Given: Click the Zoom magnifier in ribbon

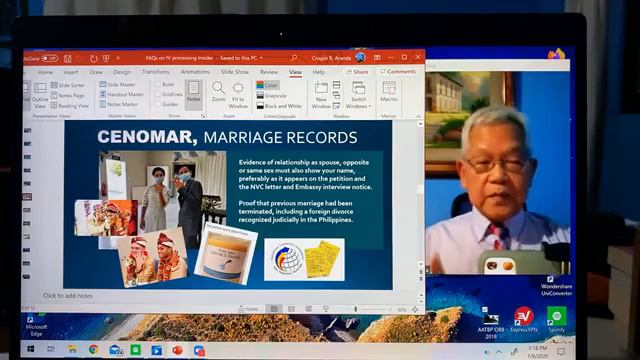Looking at the screenshot, I should (218, 92).
